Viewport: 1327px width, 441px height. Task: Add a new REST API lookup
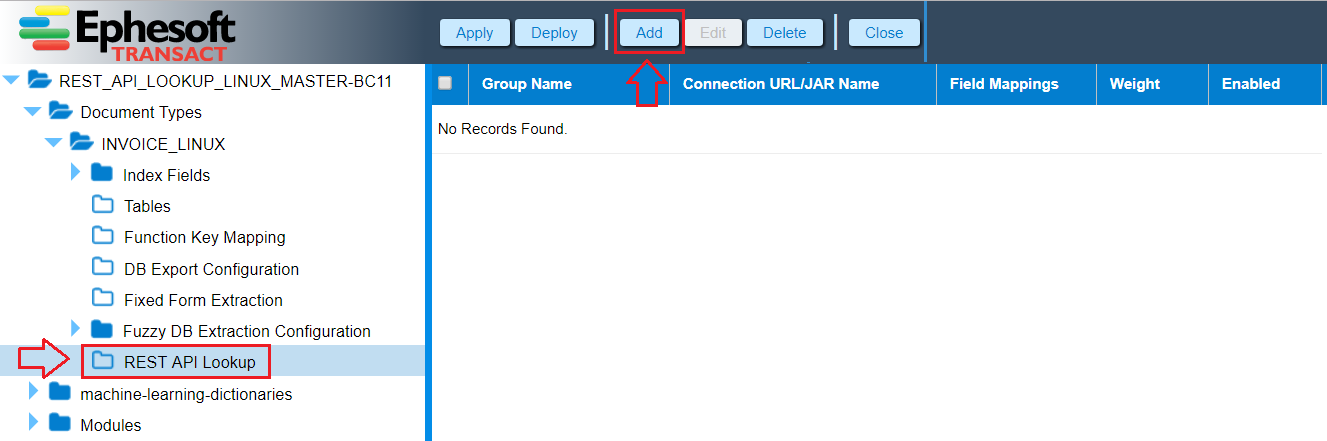click(x=649, y=32)
